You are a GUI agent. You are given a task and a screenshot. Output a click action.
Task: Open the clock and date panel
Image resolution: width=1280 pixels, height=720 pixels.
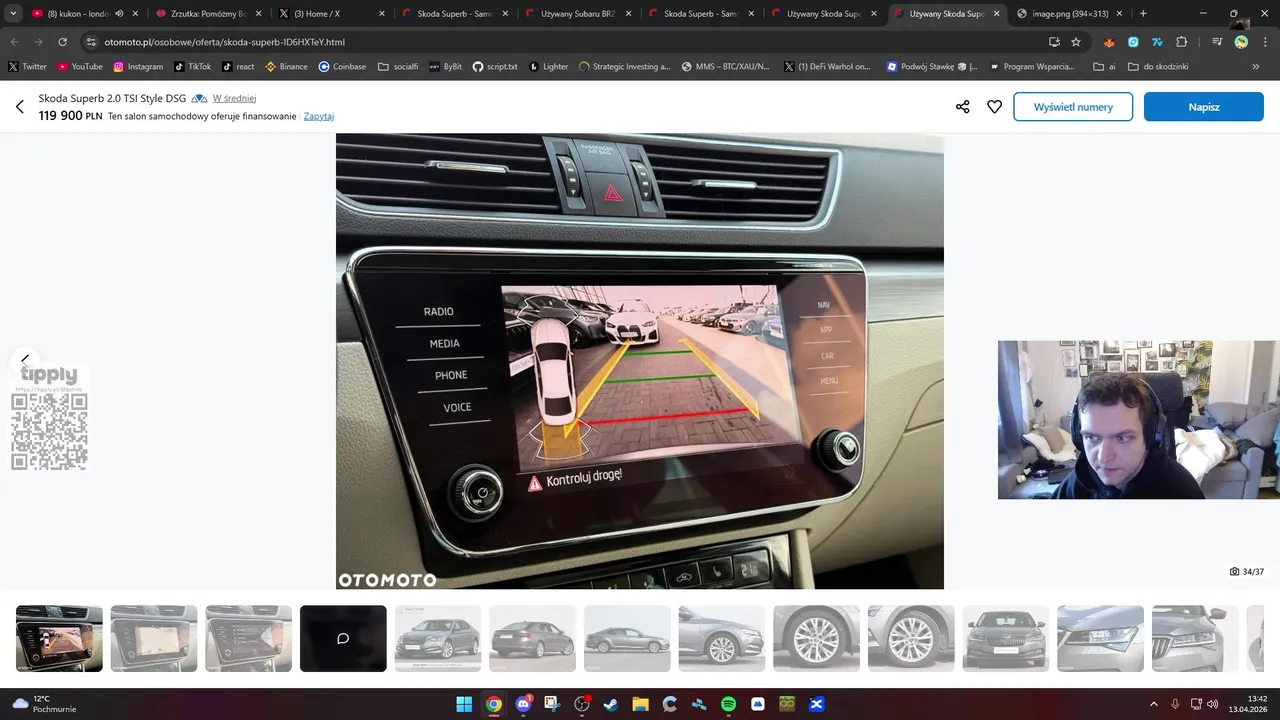point(1248,704)
